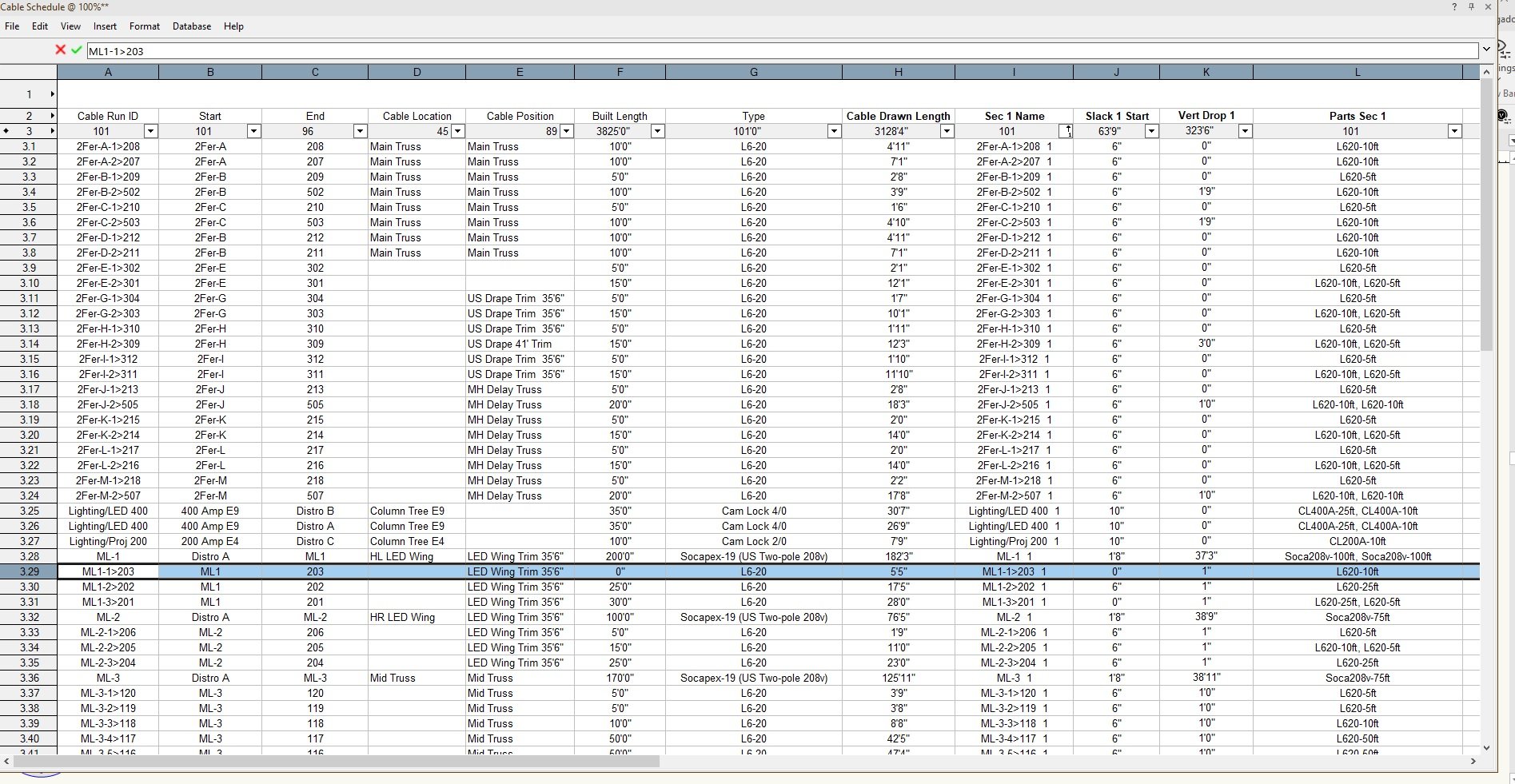Pin the Cable Schedule window
This screenshot has width=1515, height=784.
[x=1471, y=7]
